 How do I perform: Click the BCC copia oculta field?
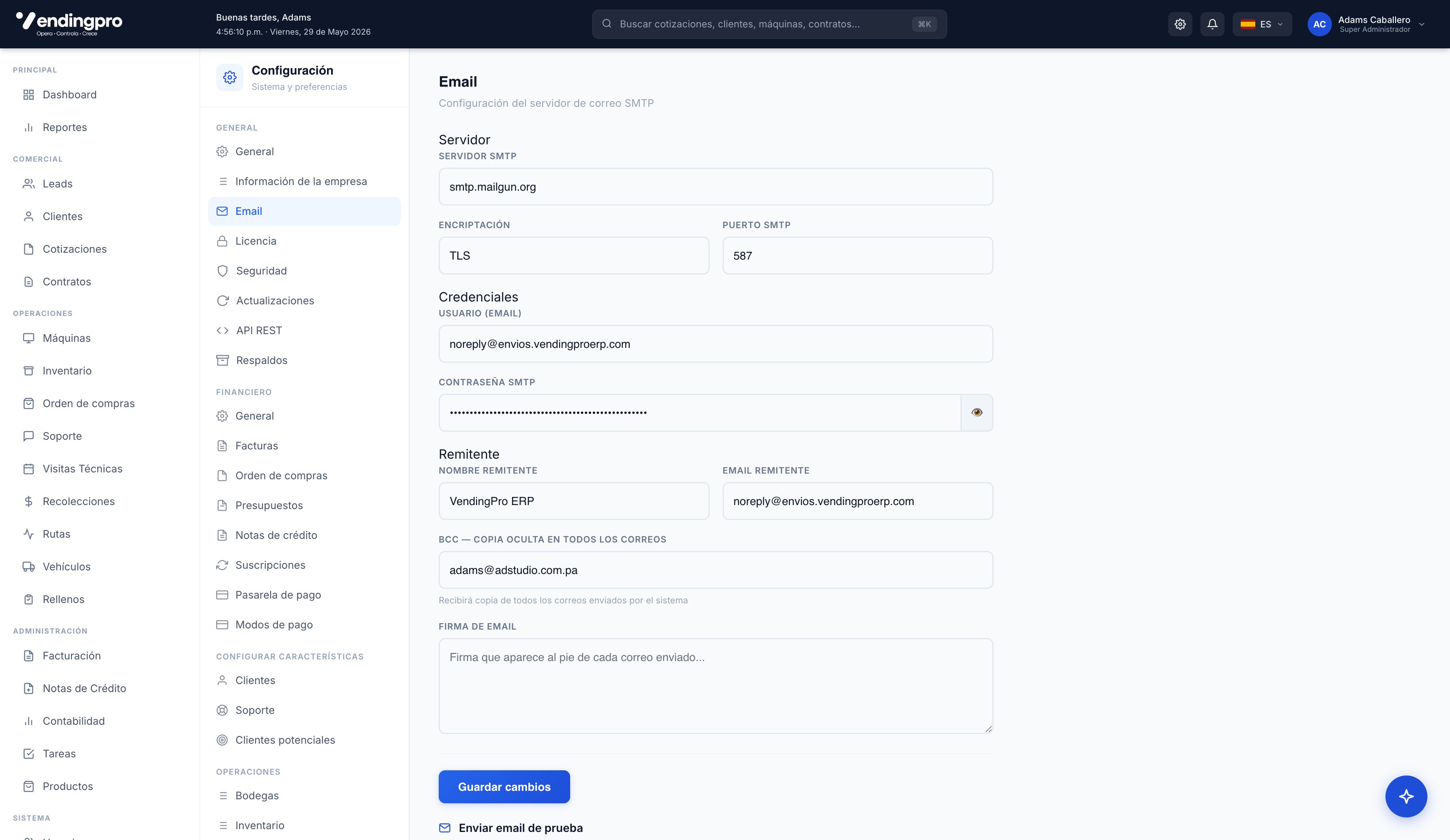[716, 570]
